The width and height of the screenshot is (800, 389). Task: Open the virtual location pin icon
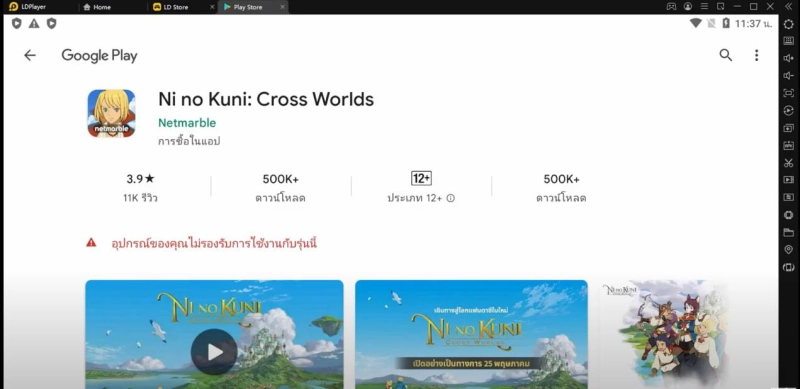(788, 250)
